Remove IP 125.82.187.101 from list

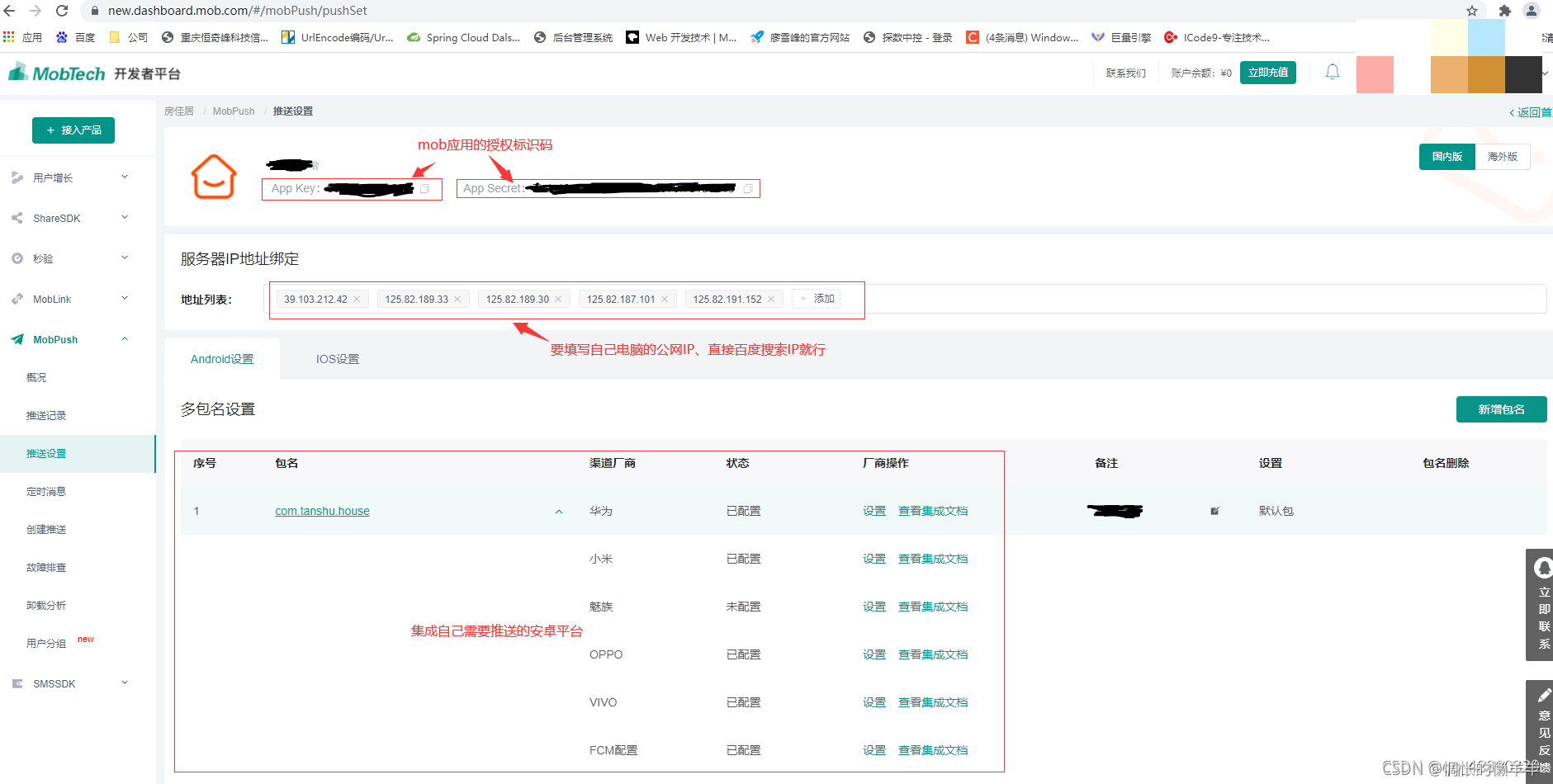pos(665,299)
